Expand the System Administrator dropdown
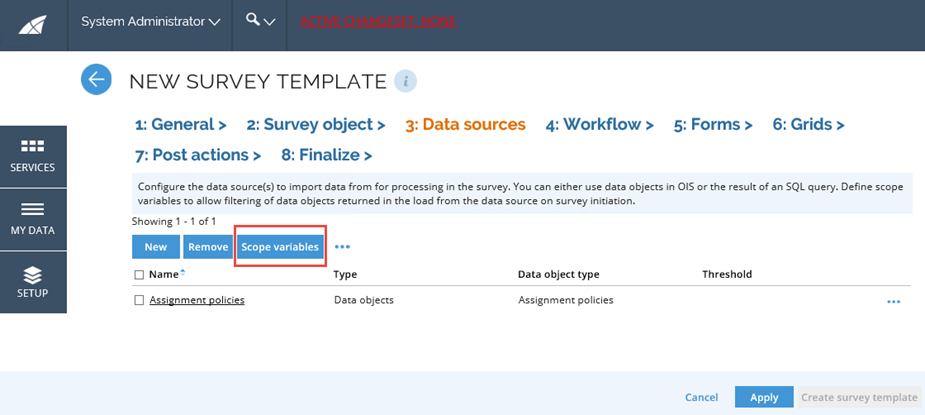 tap(150, 22)
